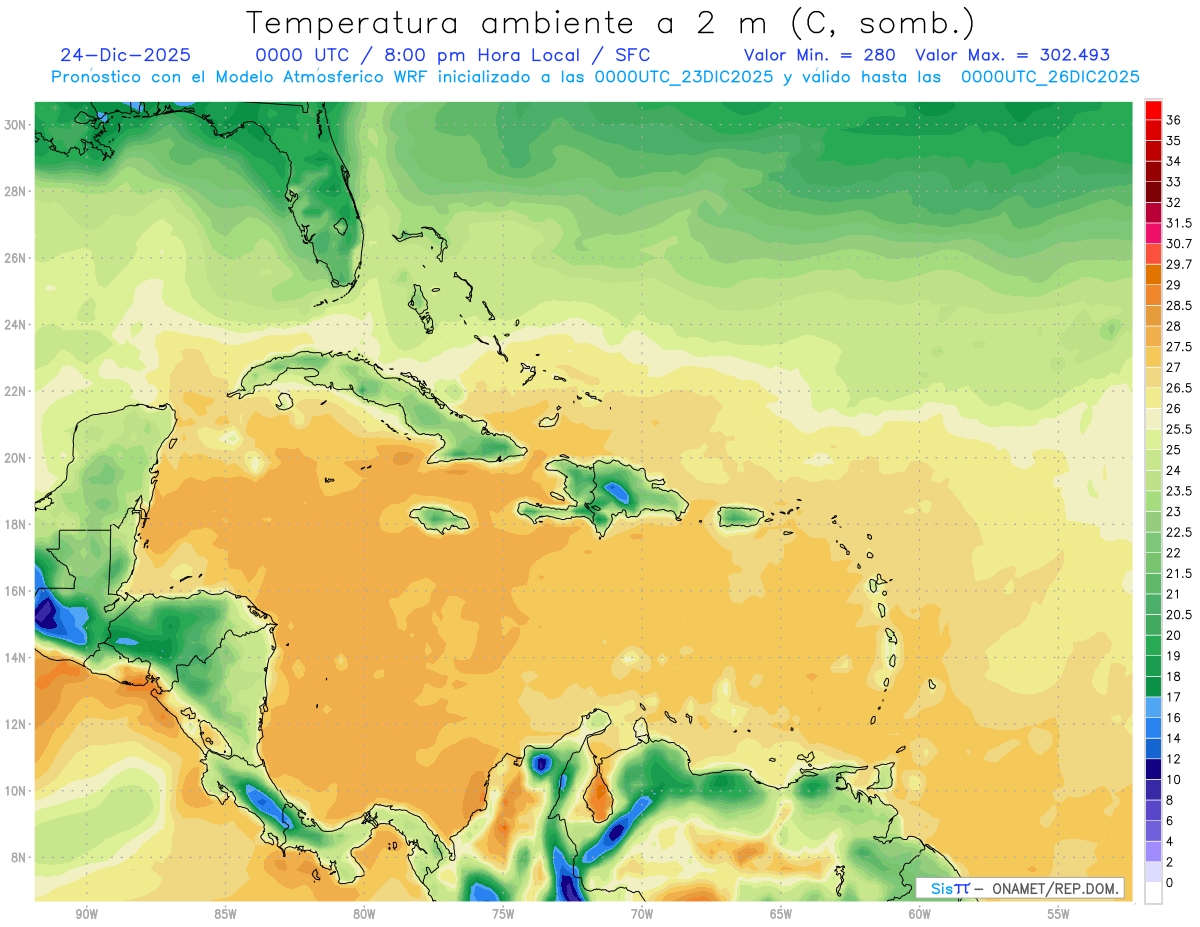Click the legend value '30.7'

tap(1179, 244)
